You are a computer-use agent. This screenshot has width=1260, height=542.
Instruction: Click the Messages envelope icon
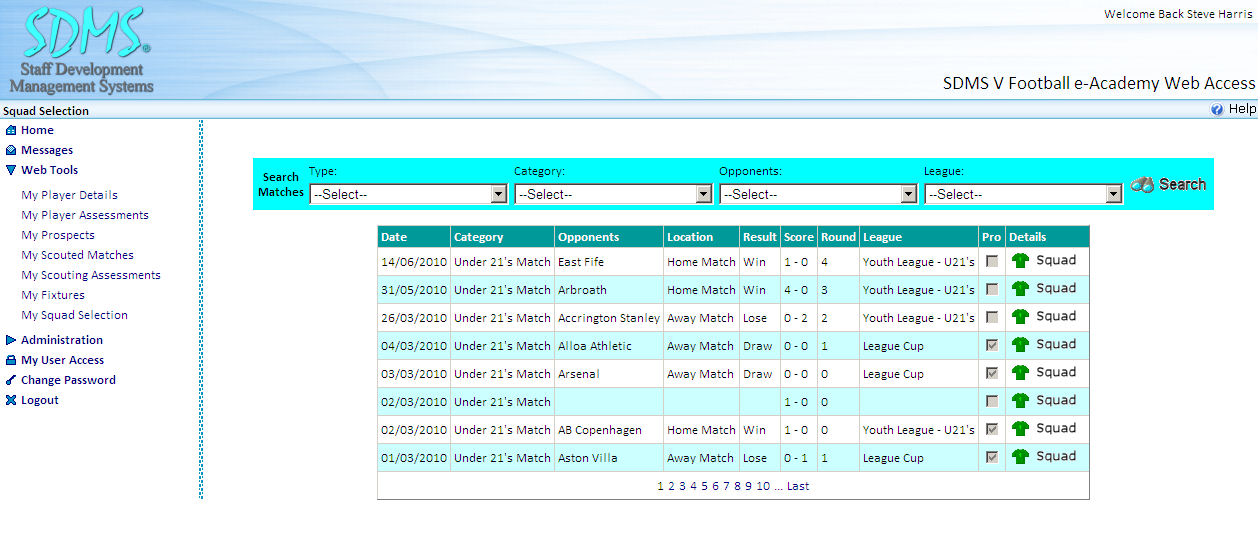pos(11,150)
